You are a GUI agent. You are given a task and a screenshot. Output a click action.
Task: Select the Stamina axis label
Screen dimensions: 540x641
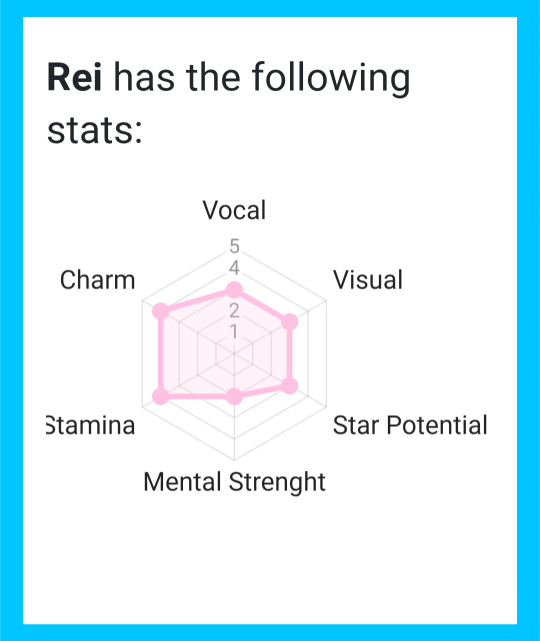tap(91, 425)
